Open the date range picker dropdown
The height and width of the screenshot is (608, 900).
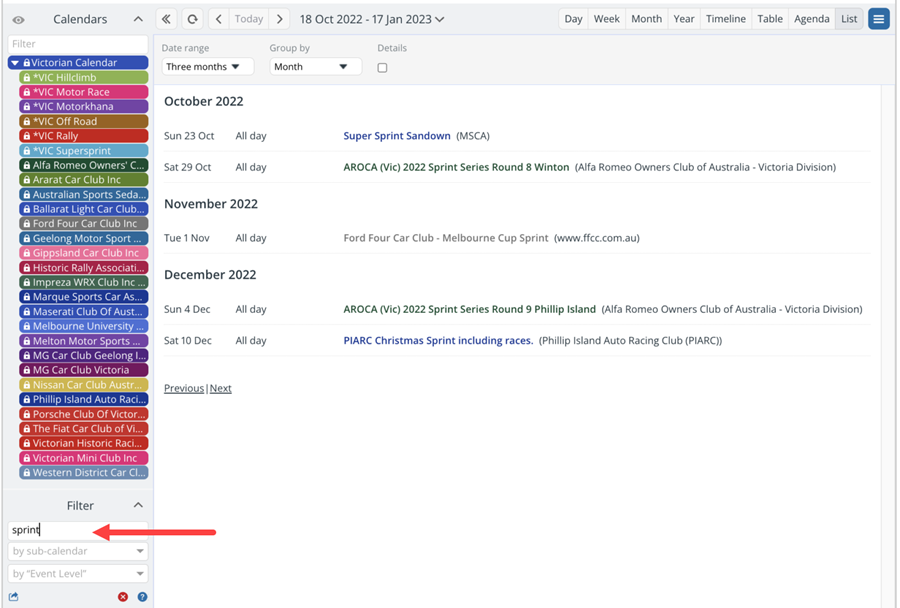point(372,19)
